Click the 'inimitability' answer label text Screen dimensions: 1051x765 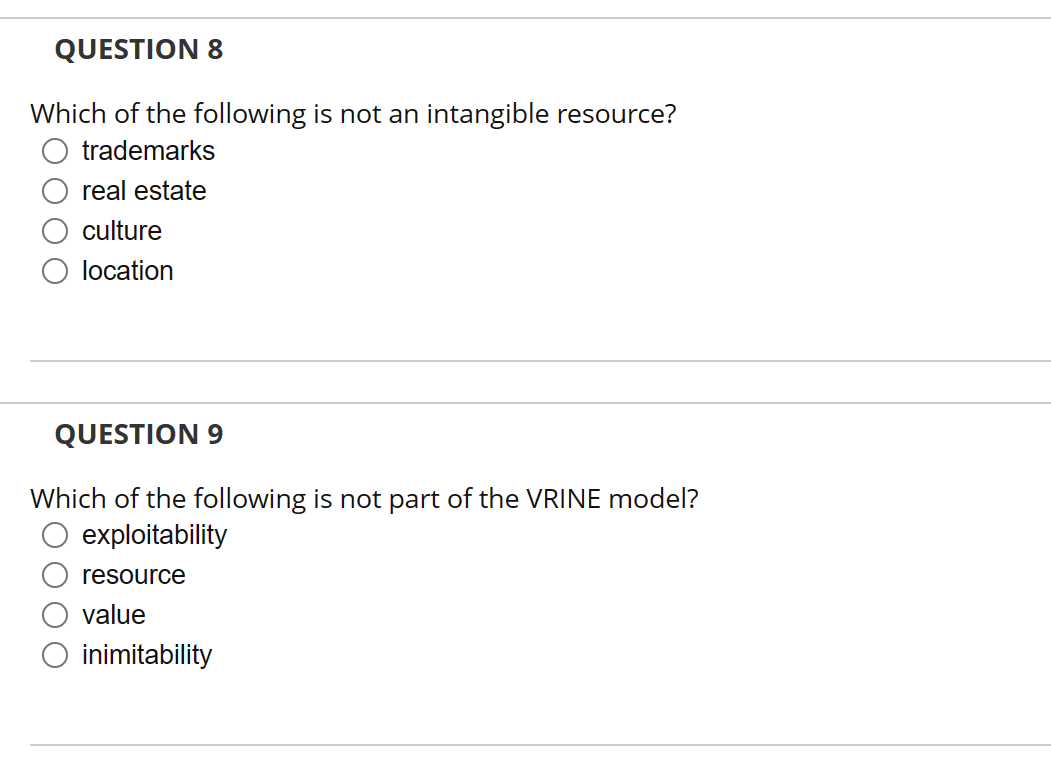click(x=147, y=655)
